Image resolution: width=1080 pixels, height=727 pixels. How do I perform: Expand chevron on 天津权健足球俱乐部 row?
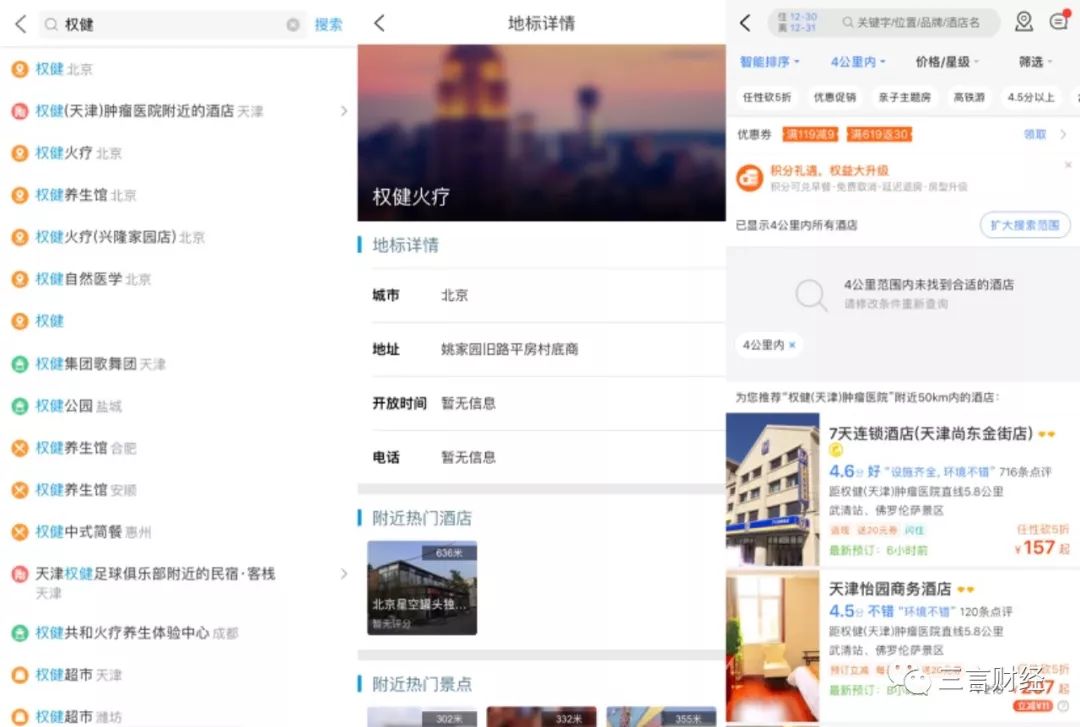pyautogui.click(x=344, y=574)
